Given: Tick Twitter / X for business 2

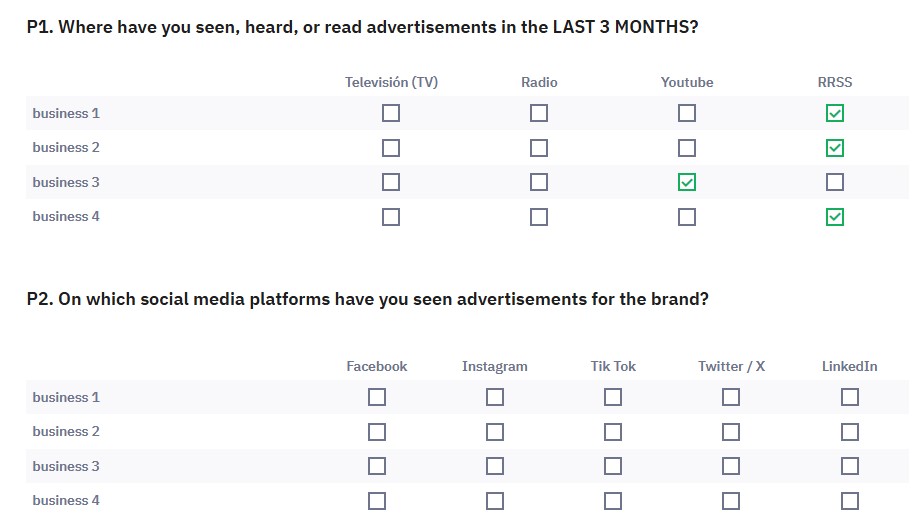Looking at the screenshot, I should tap(731, 432).
